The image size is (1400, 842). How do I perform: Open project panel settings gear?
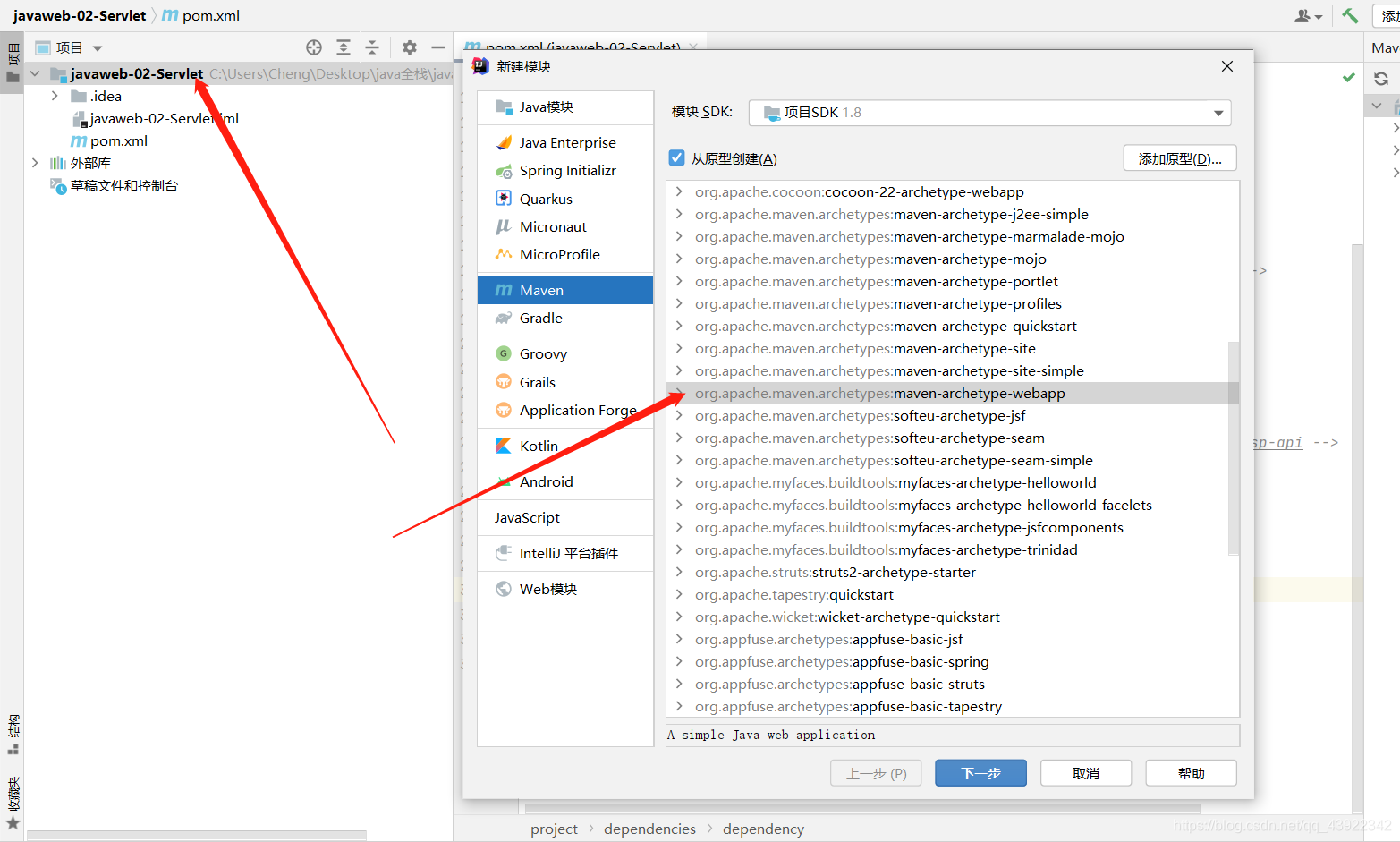click(409, 47)
